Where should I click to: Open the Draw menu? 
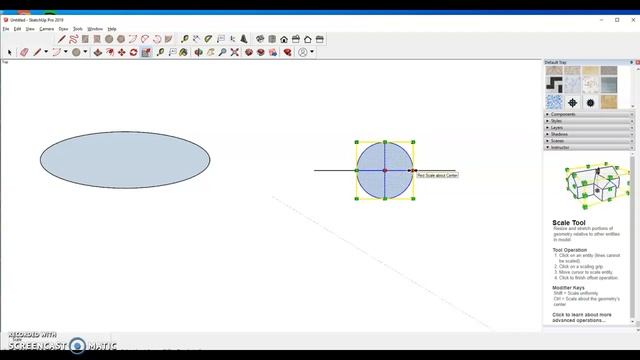pos(63,29)
